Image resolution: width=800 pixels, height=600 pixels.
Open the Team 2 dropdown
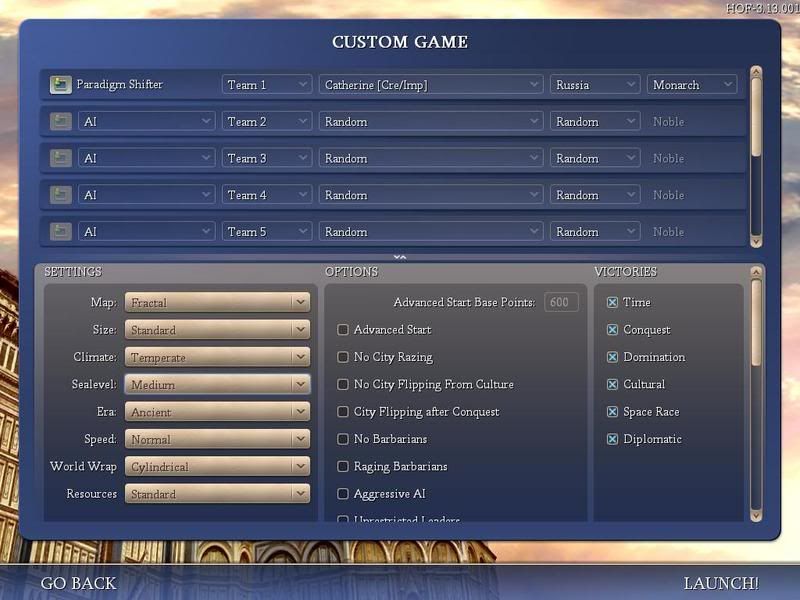[x=267, y=121]
